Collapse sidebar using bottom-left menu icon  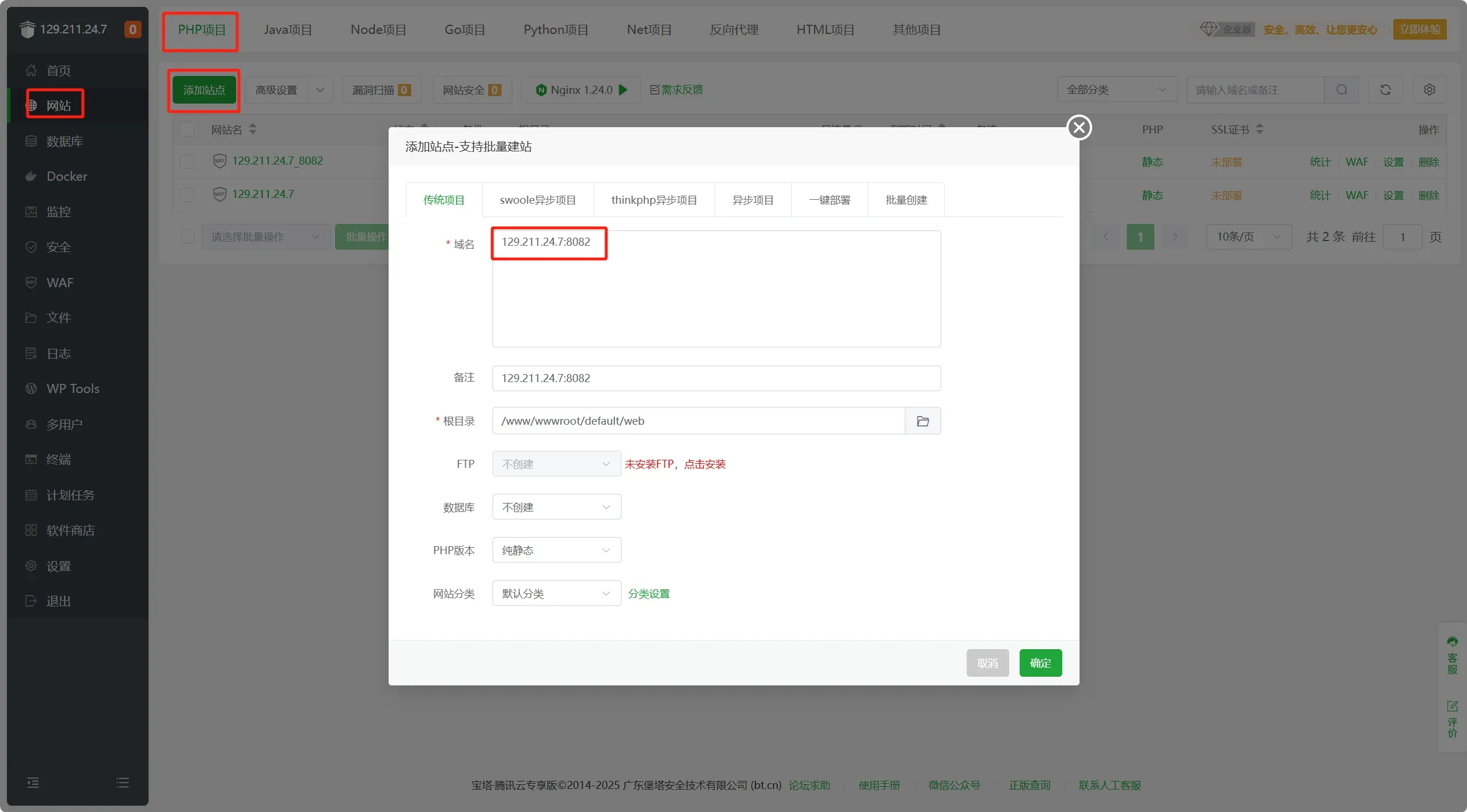[33, 783]
